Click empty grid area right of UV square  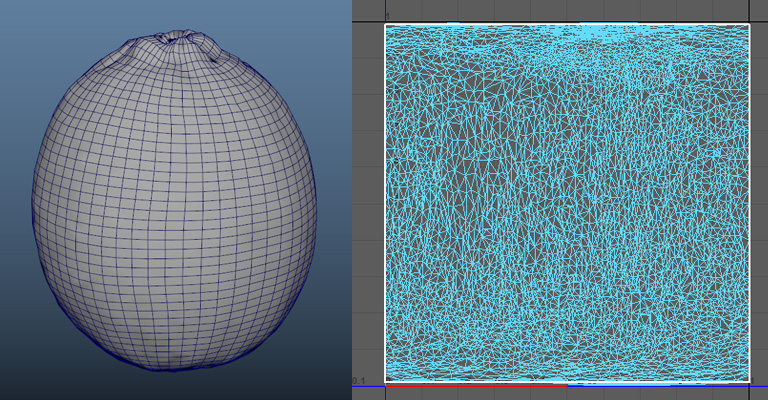[759, 200]
